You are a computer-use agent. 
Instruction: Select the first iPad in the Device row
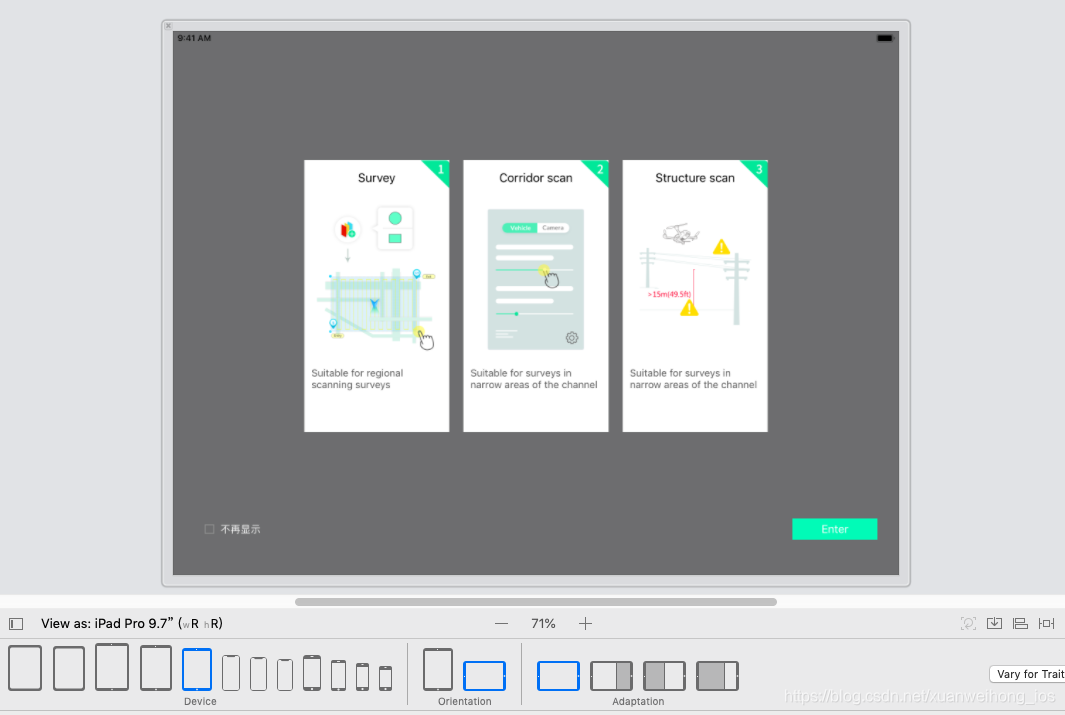(25, 668)
